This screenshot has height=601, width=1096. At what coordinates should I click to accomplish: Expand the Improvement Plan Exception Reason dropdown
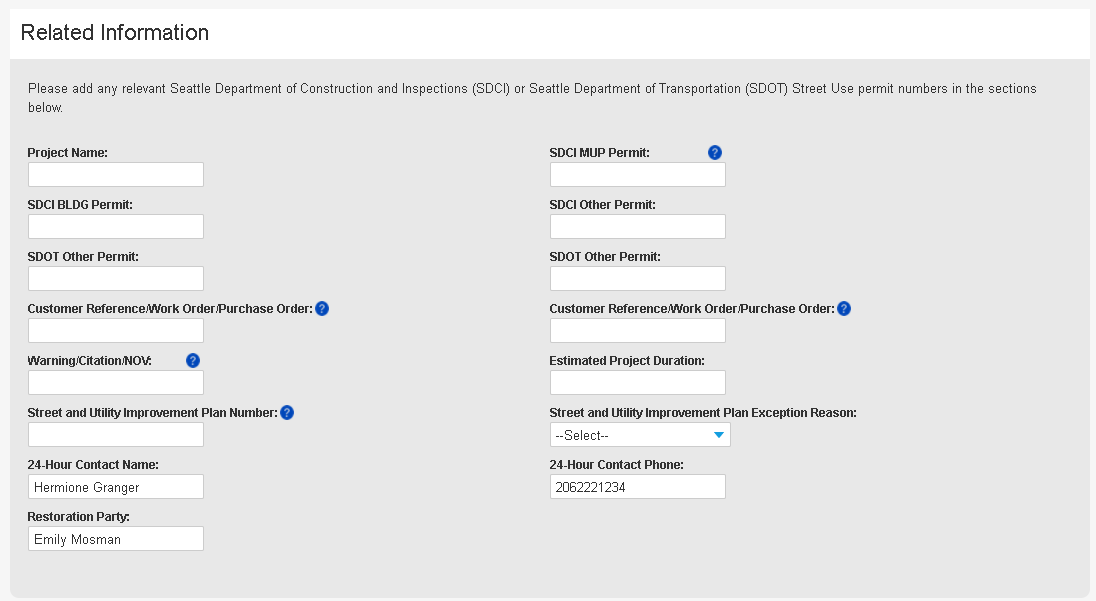coord(640,435)
